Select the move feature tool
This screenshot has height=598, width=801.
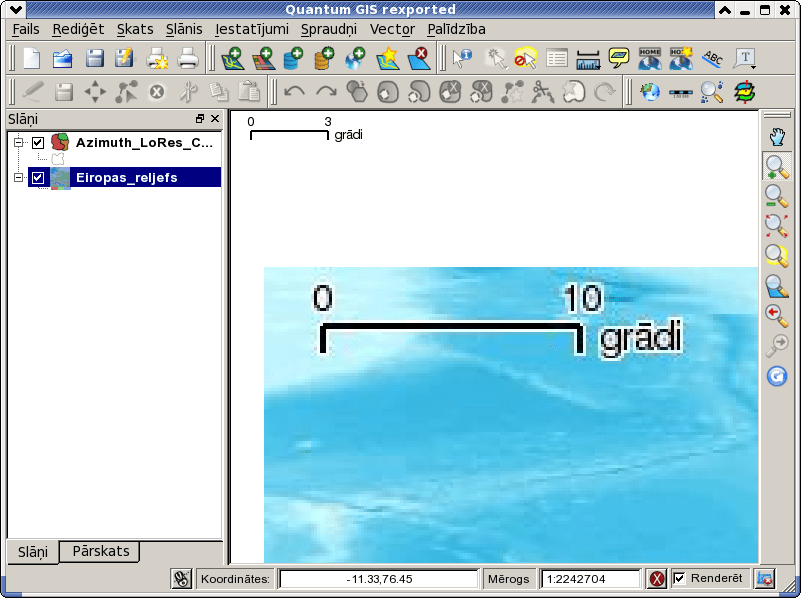(95, 92)
